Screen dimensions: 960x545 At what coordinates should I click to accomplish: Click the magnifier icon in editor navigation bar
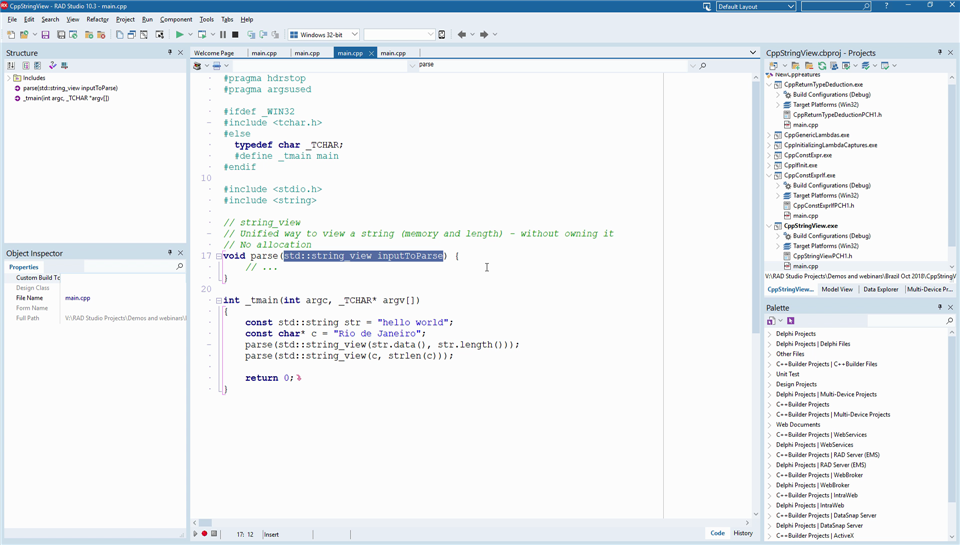click(x=703, y=66)
